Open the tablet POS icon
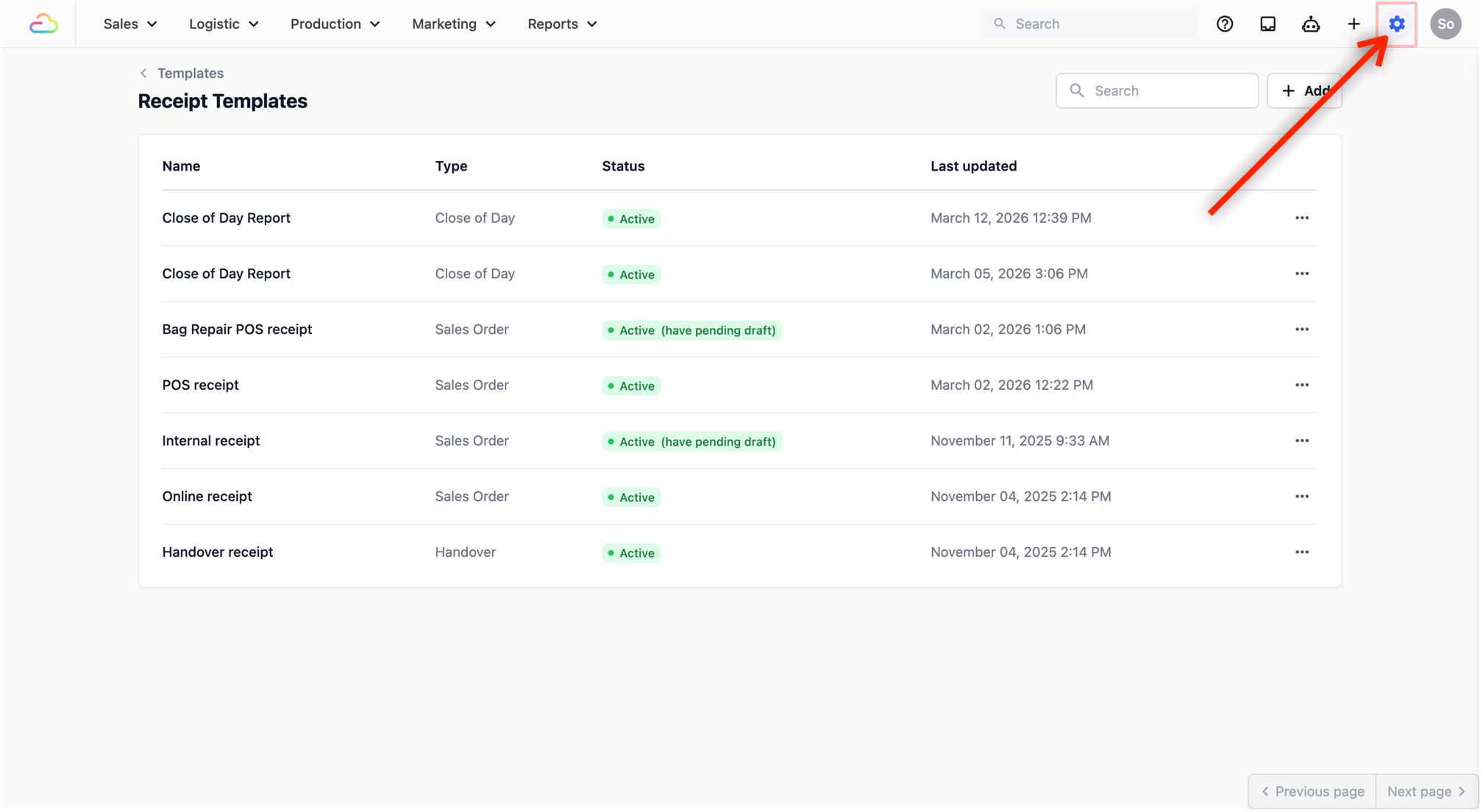 click(1267, 24)
